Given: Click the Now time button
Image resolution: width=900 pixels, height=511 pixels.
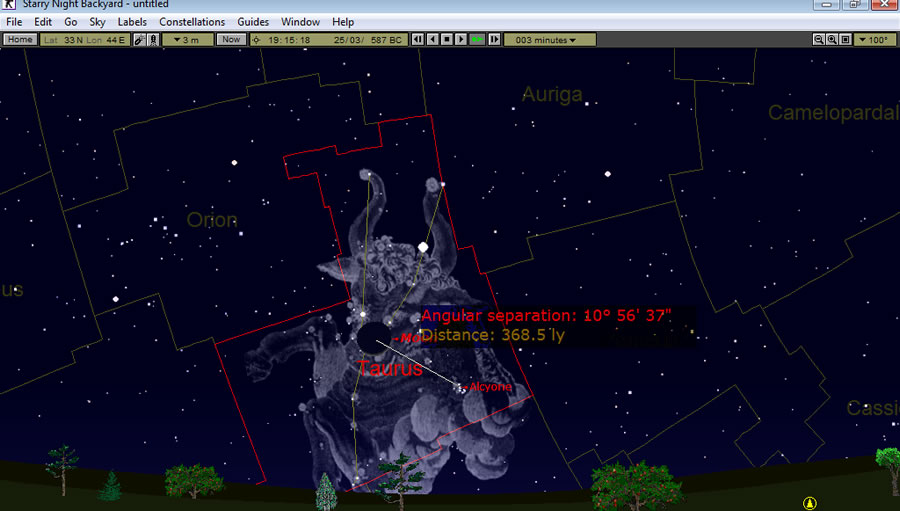Looking at the screenshot, I should tap(231, 40).
